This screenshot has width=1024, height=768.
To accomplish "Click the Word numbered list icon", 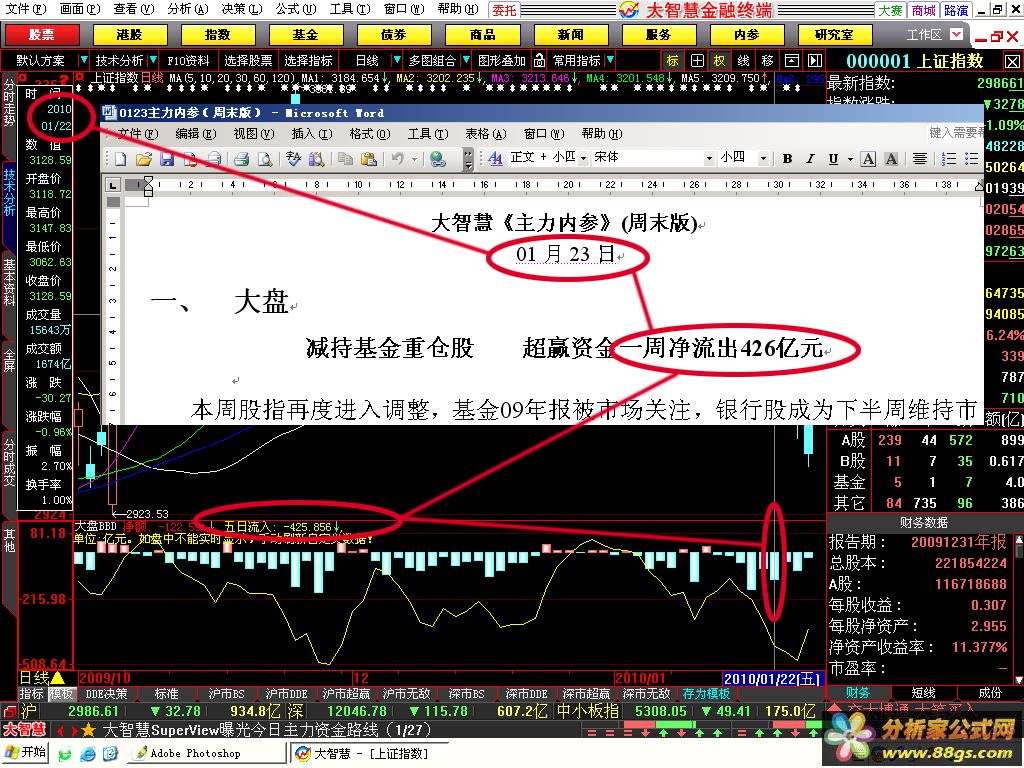I will coord(949,158).
